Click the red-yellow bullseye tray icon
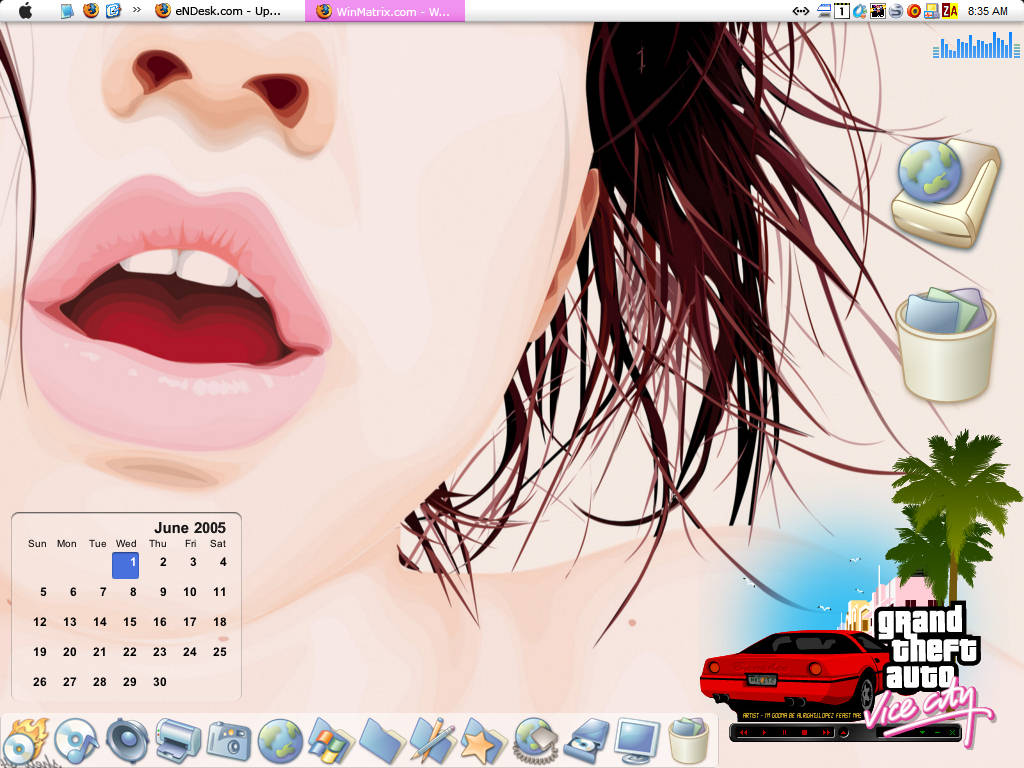Image resolution: width=1024 pixels, height=768 pixels. (x=914, y=11)
